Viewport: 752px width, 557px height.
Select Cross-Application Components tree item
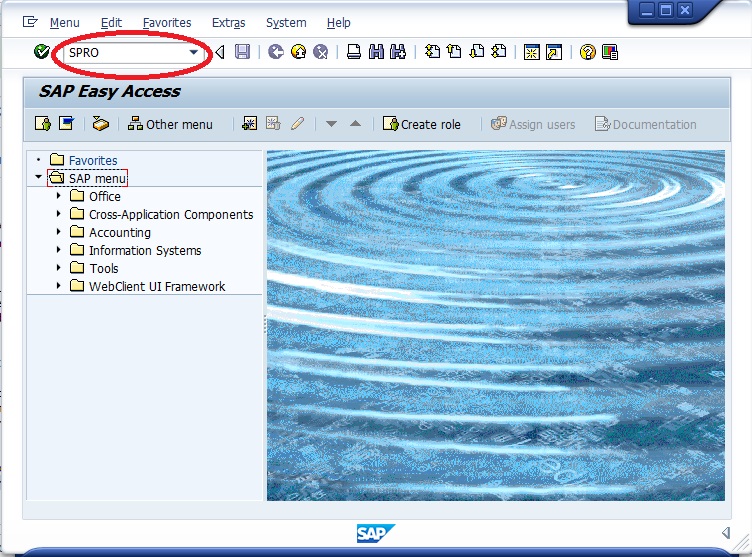pos(171,214)
